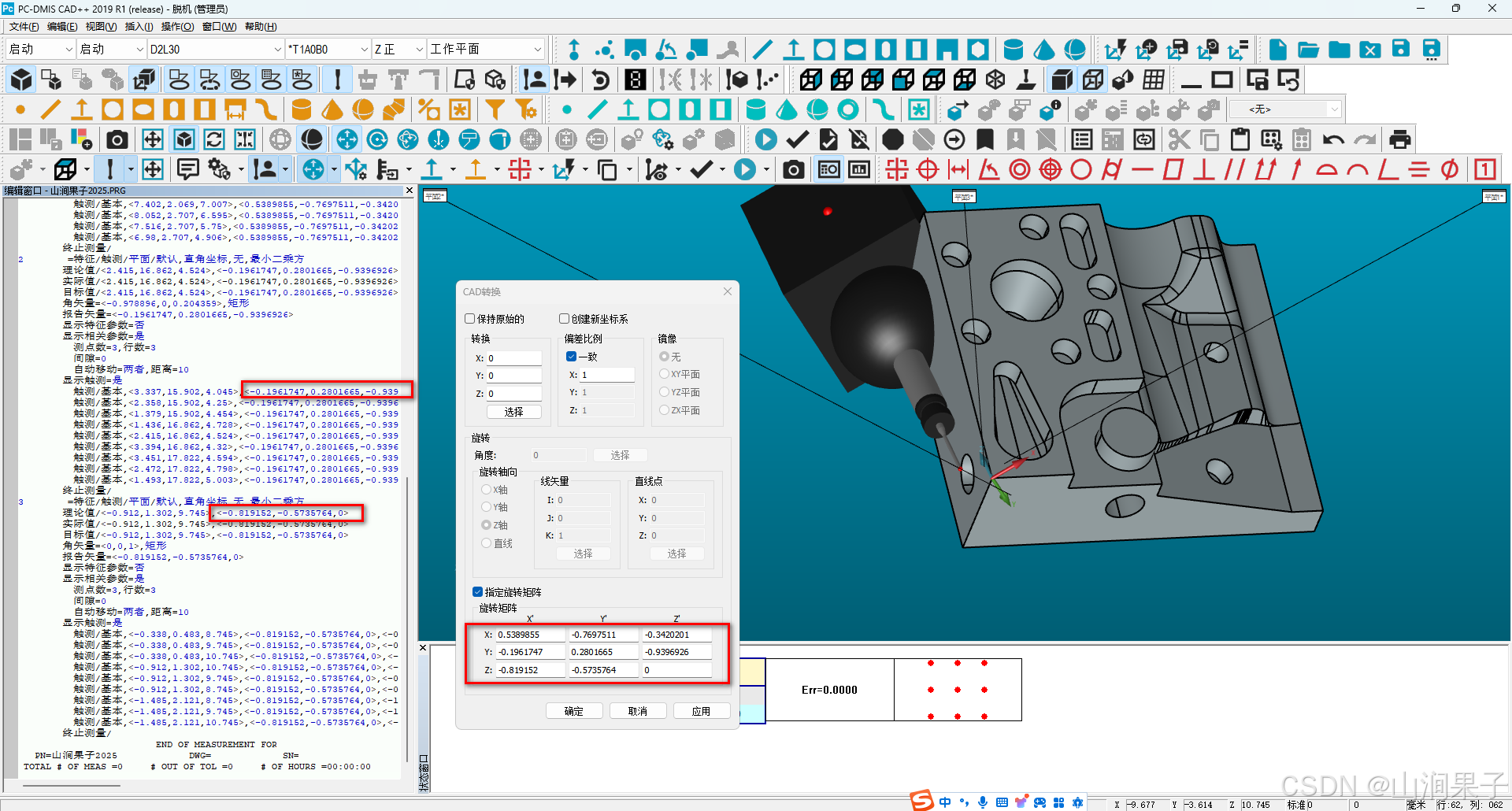
Task: Click the red position dimension icon
Action: tap(928, 169)
